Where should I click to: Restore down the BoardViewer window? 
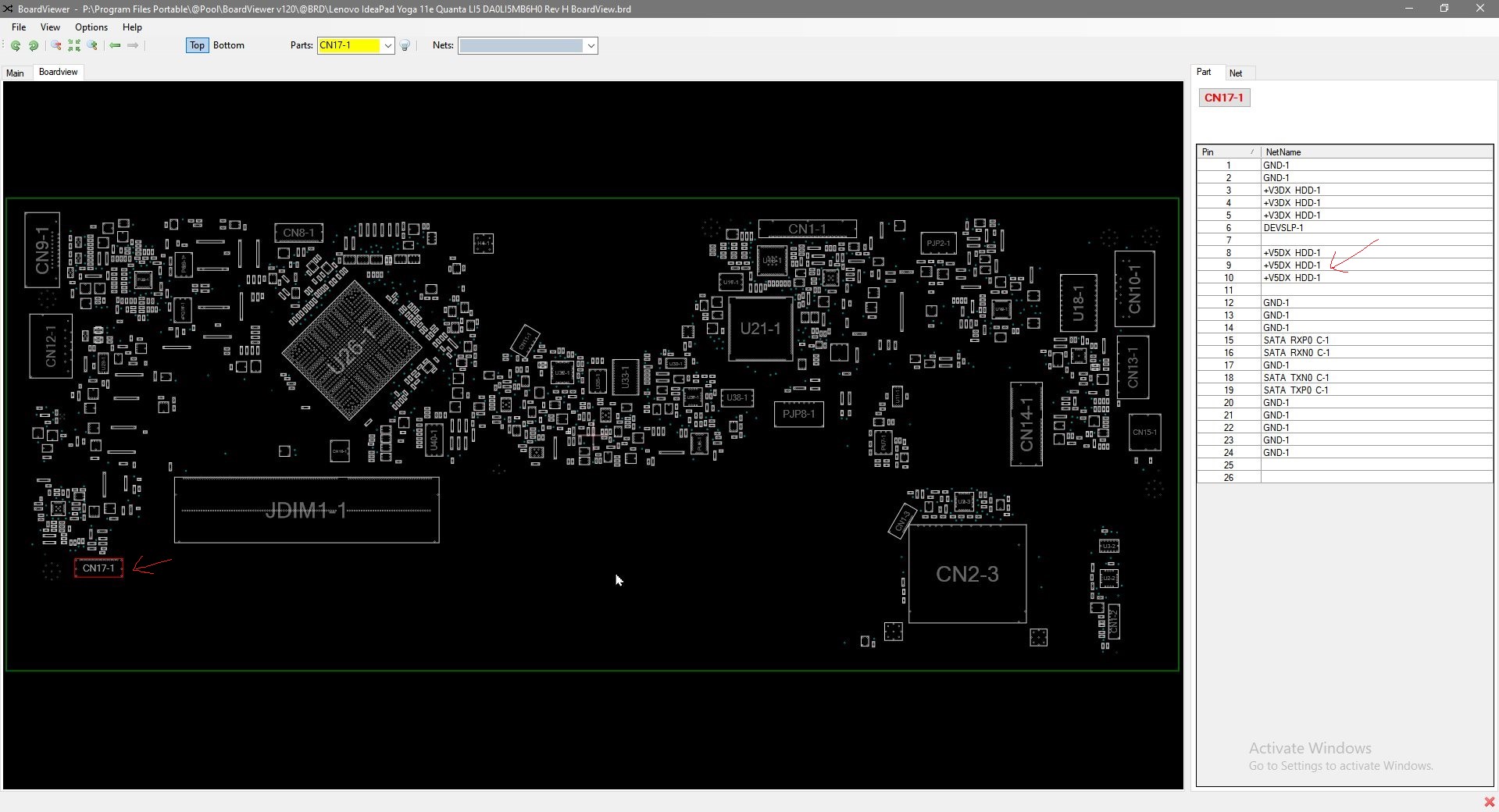[1444, 9]
